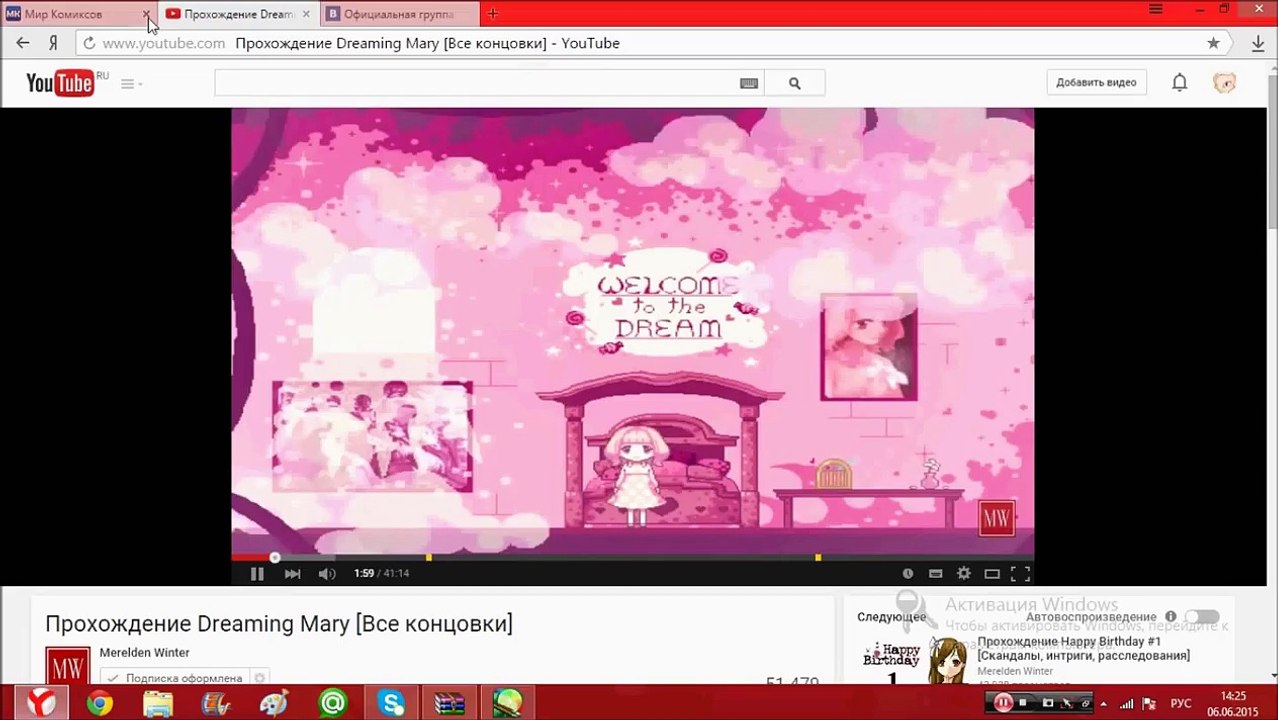Show hidden tray icons arrow
The width and height of the screenshot is (1278, 720).
(1104, 703)
